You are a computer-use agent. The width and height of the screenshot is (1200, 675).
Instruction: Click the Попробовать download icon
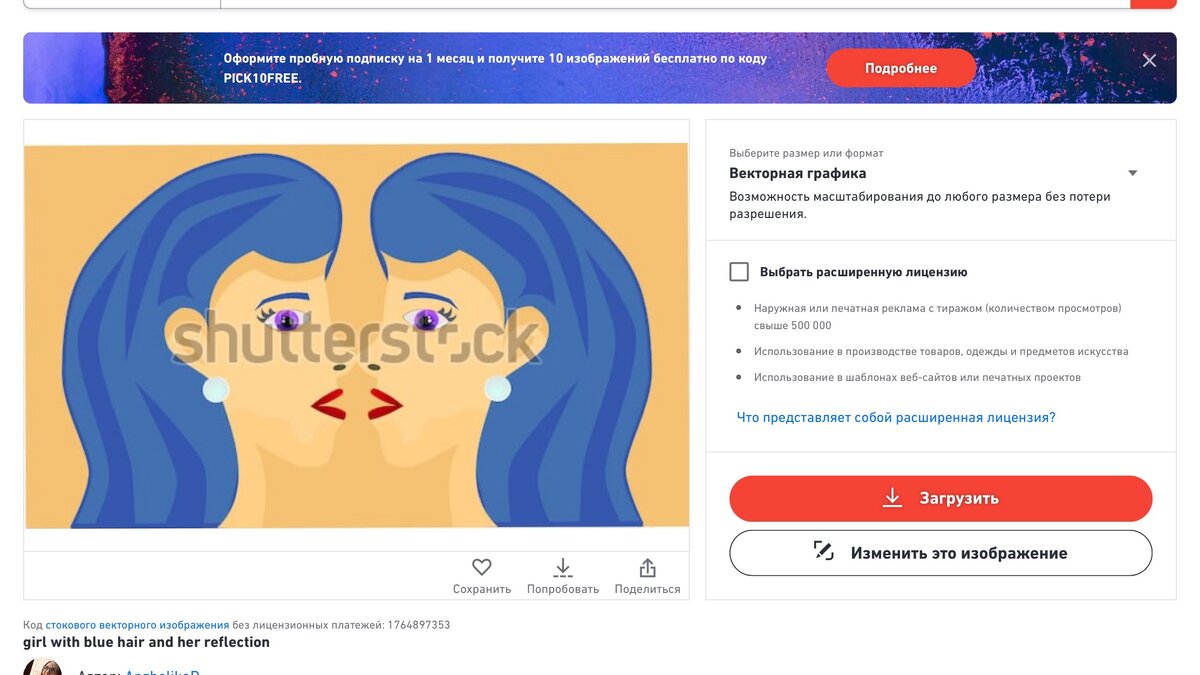pyautogui.click(x=563, y=568)
